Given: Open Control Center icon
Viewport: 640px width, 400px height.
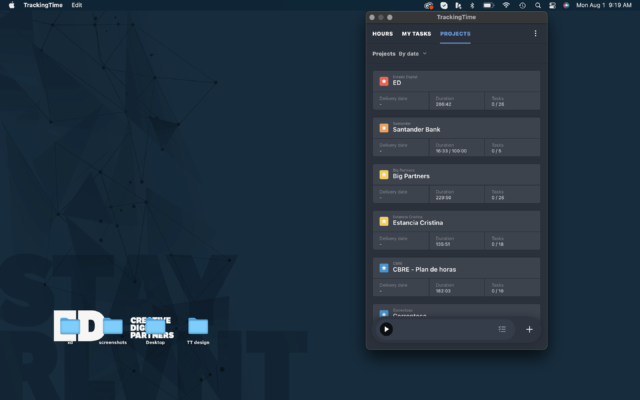Looking at the screenshot, I should click(x=552, y=5).
